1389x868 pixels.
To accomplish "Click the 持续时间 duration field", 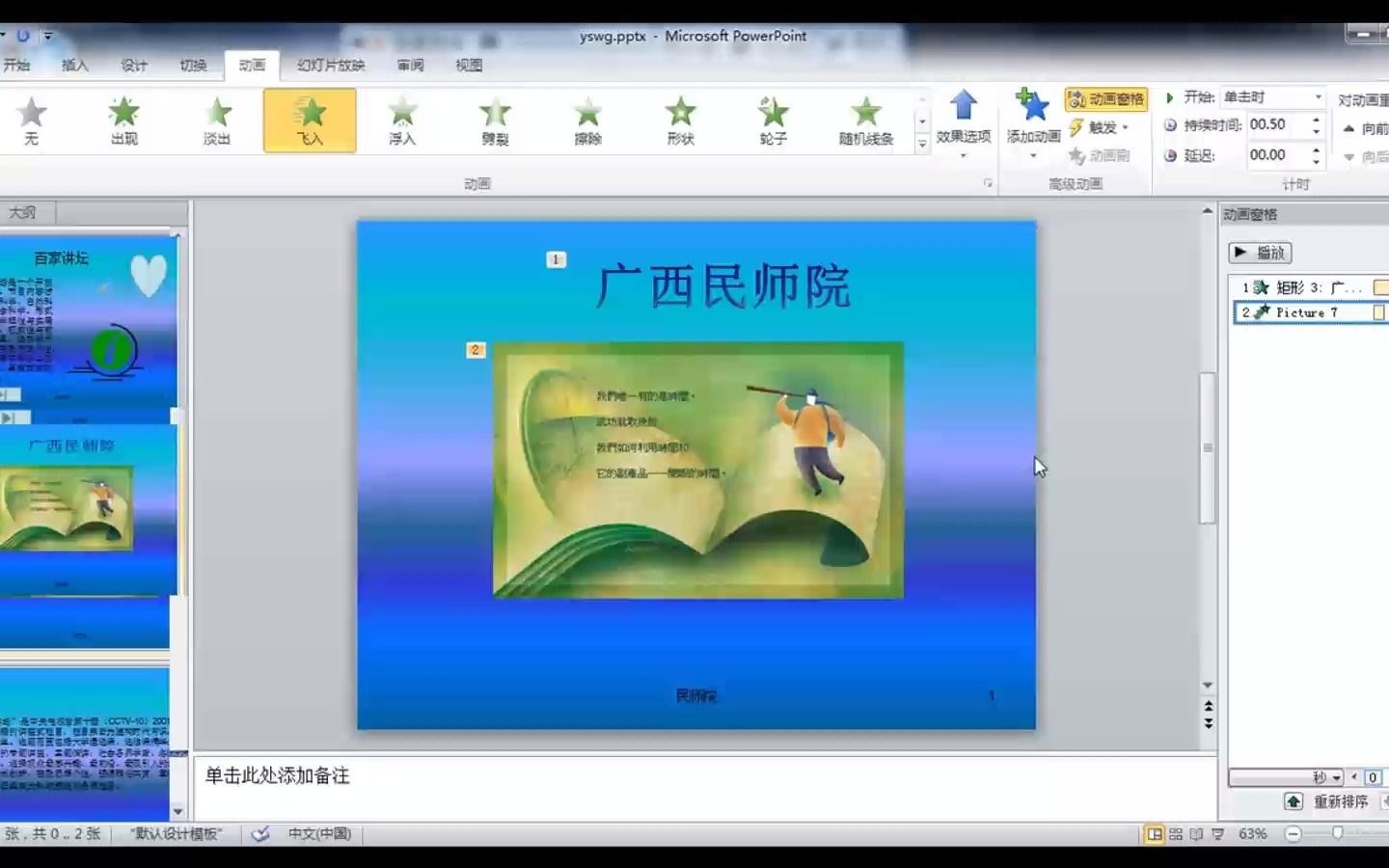I will [1276, 124].
